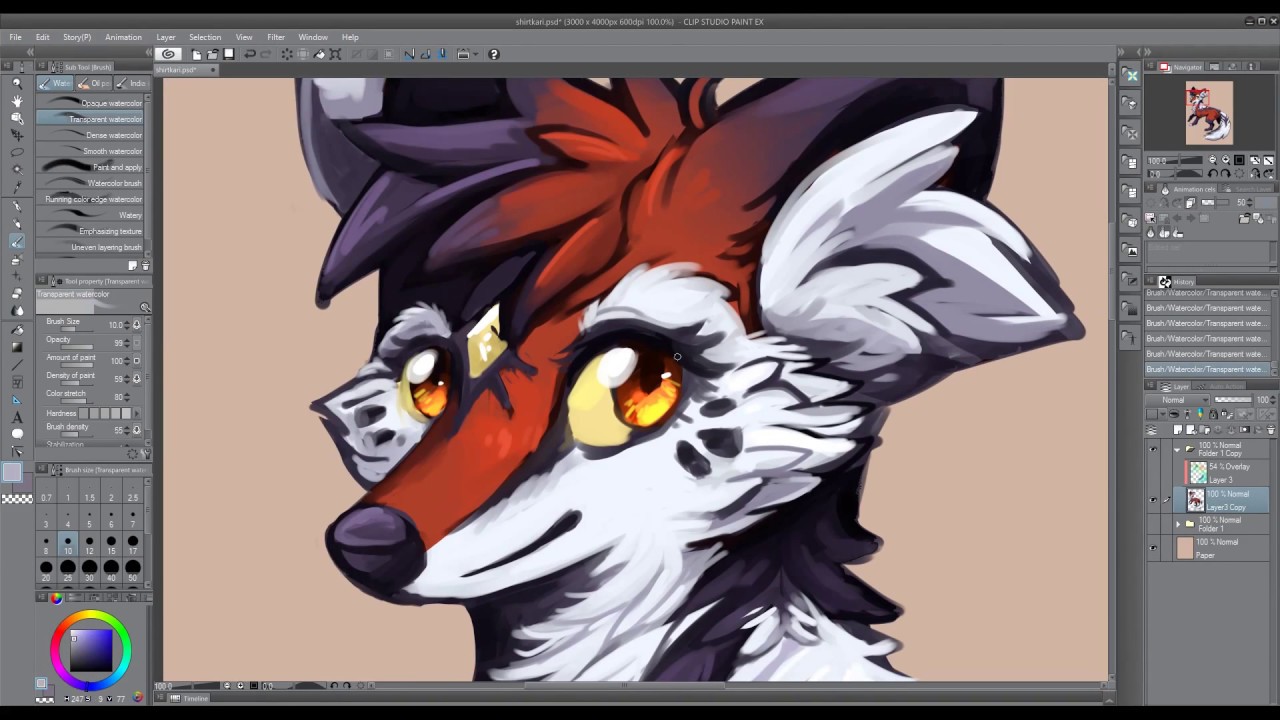Click the Help question mark icon
This screenshot has width=1280, height=720.
coord(493,54)
